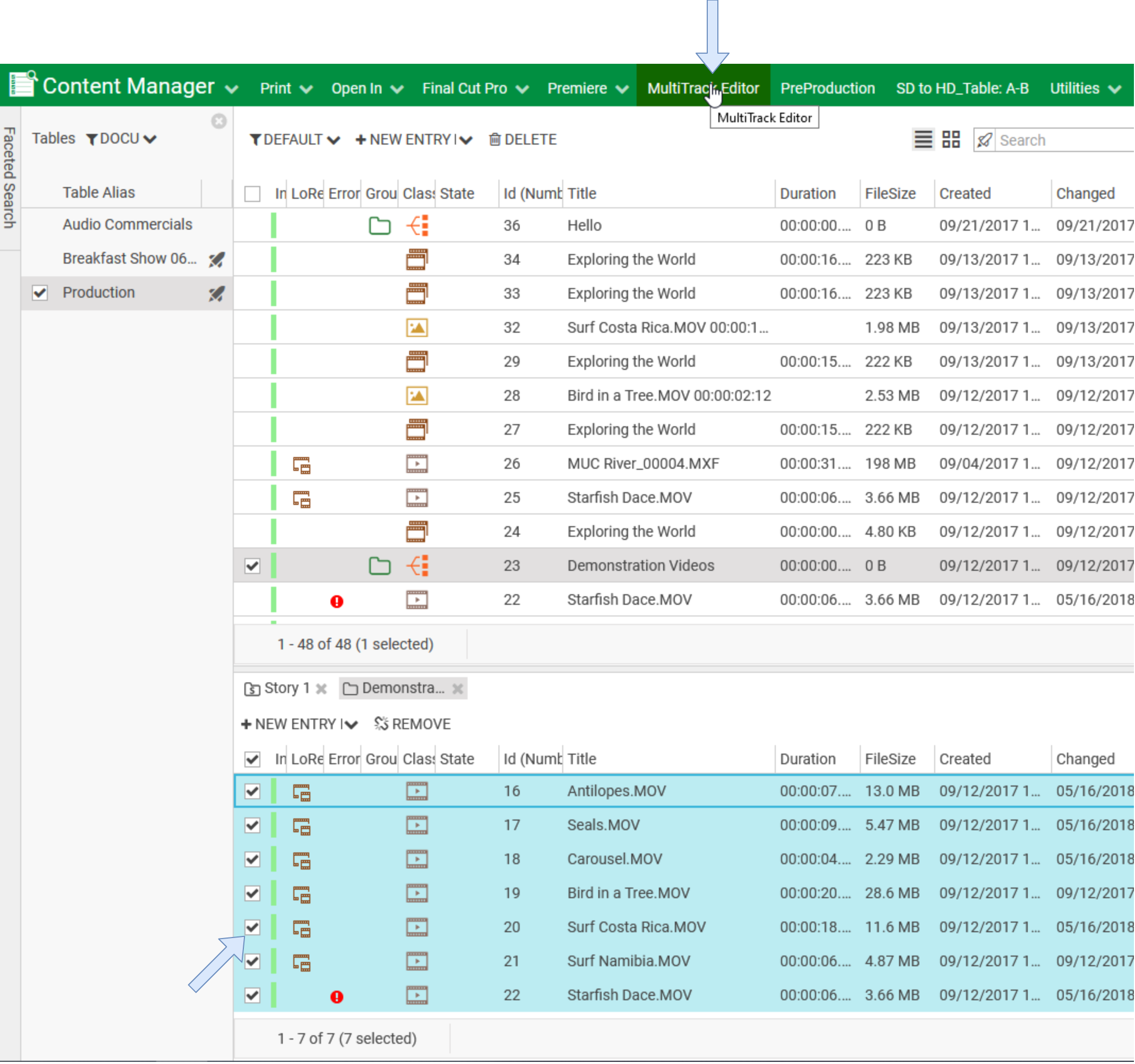Uncheck the Production table checkbox
Viewport: 1135px width, 1064px height.
click(x=40, y=293)
